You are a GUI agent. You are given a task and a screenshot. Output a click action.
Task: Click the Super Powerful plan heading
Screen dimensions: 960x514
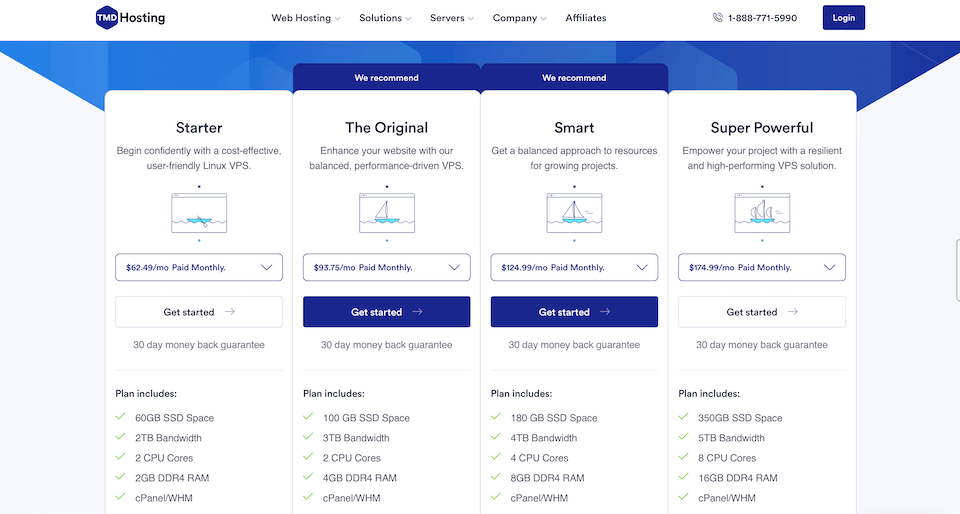[762, 128]
